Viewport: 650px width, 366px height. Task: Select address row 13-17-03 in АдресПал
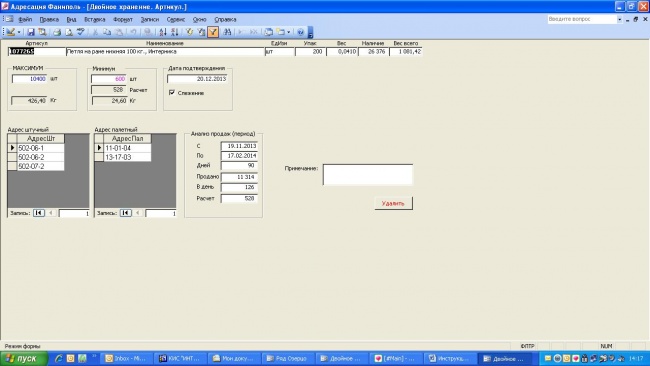(x=127, y=157)
